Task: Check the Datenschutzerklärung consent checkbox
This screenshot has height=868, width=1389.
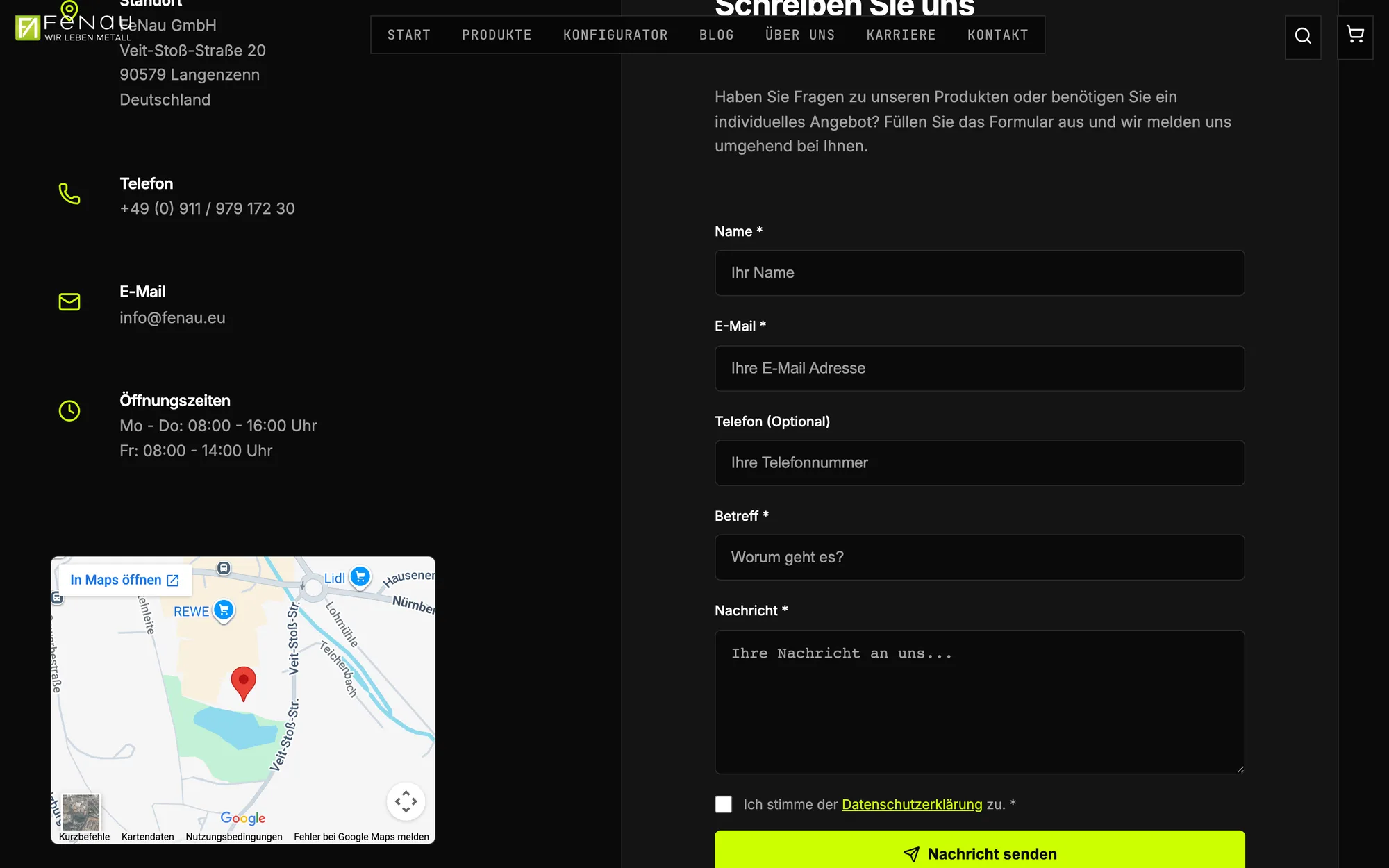Action: point(724,804)
